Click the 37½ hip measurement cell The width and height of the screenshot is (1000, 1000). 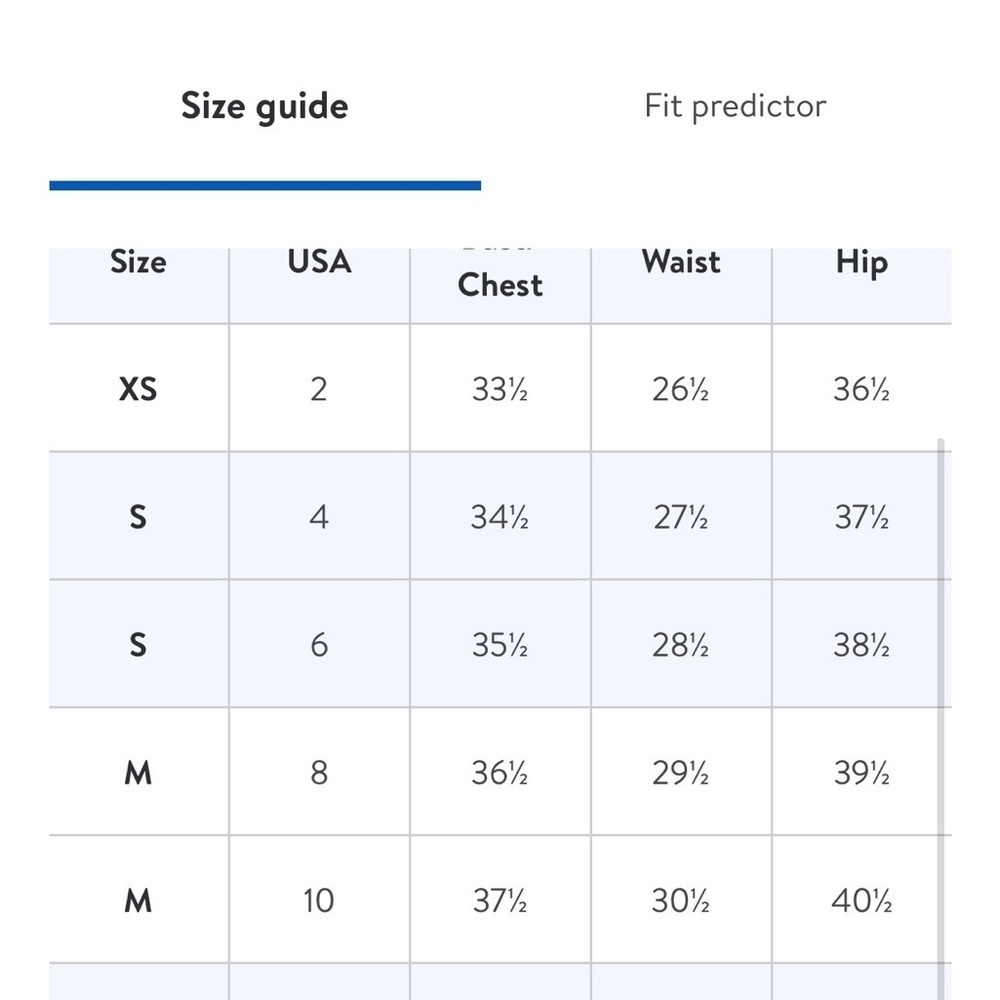pos(862,517)
